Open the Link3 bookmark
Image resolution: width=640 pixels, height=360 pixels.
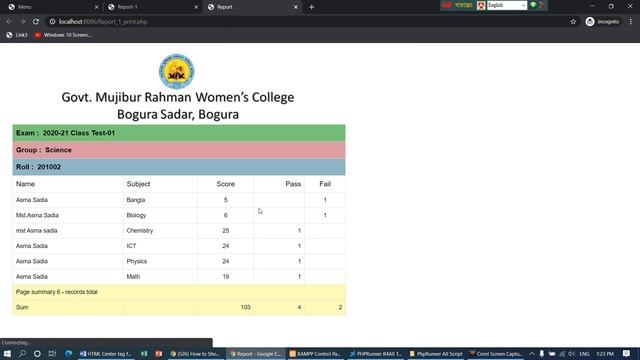[x=17, y=35]
